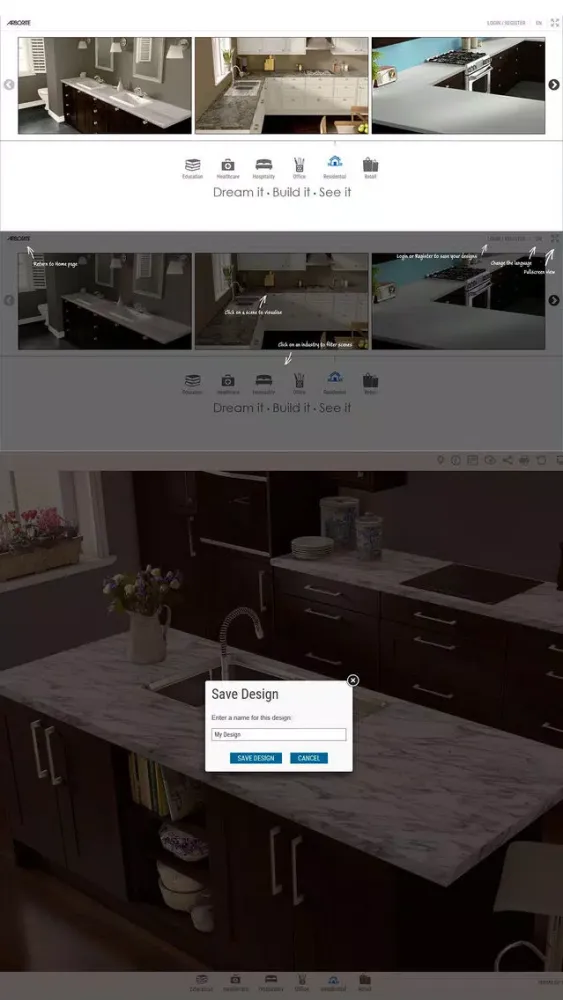Toggle fullscreen view on top home screen
The height and width of the screenshot is (1000, 563).
pyautogui.click(x=555, y=23)
